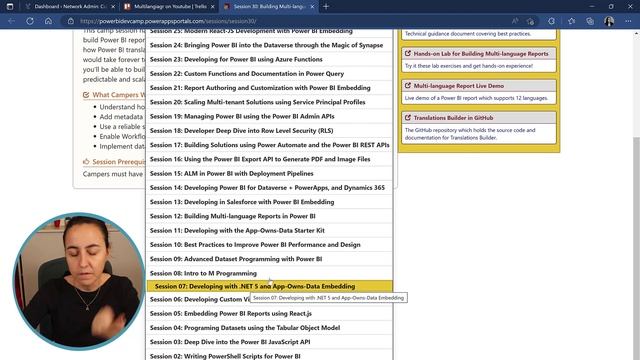Open Session 05: Embedding Reports using React.js

(269, 313)
